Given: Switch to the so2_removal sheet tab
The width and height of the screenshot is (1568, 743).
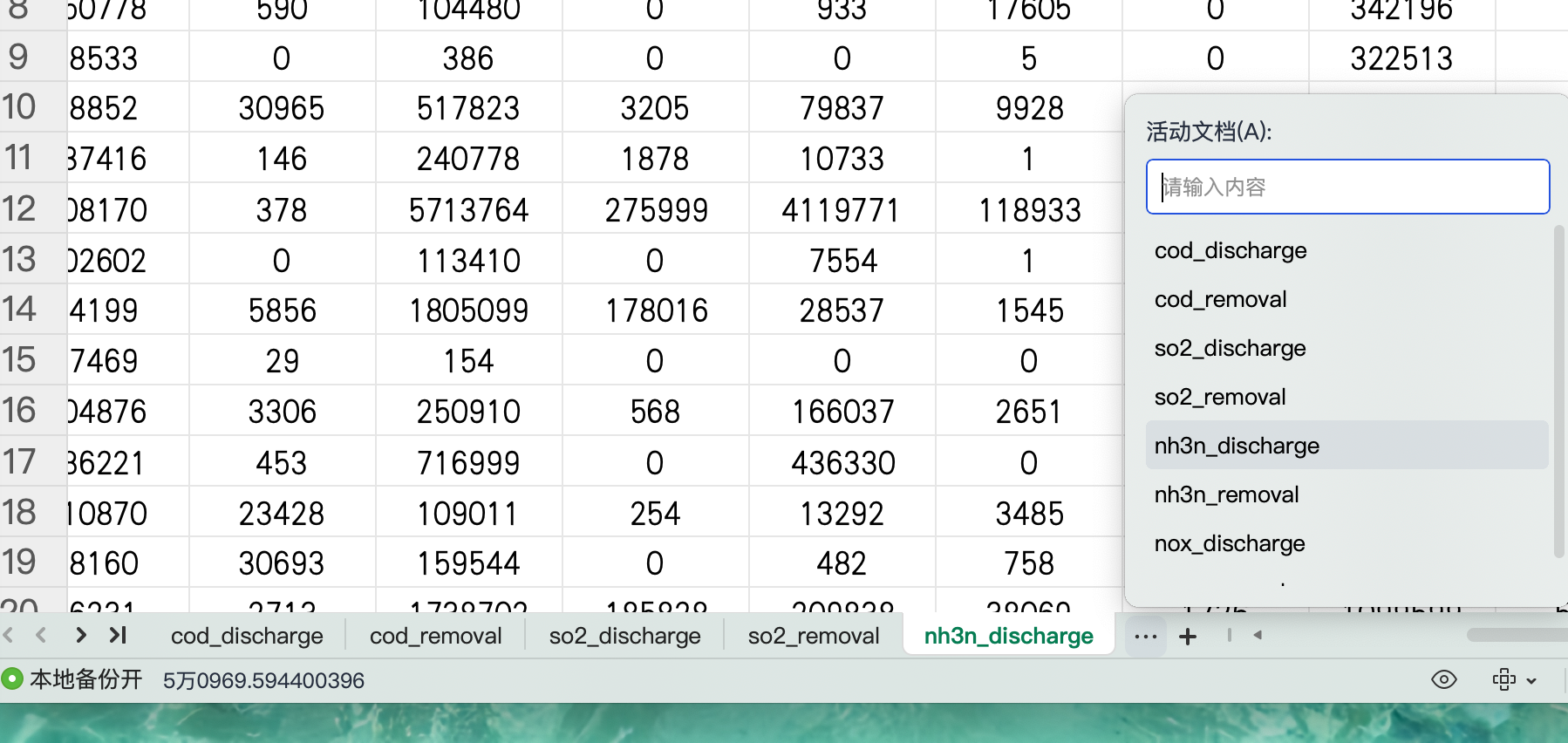Looking at the screenshot, I should 813,636.
